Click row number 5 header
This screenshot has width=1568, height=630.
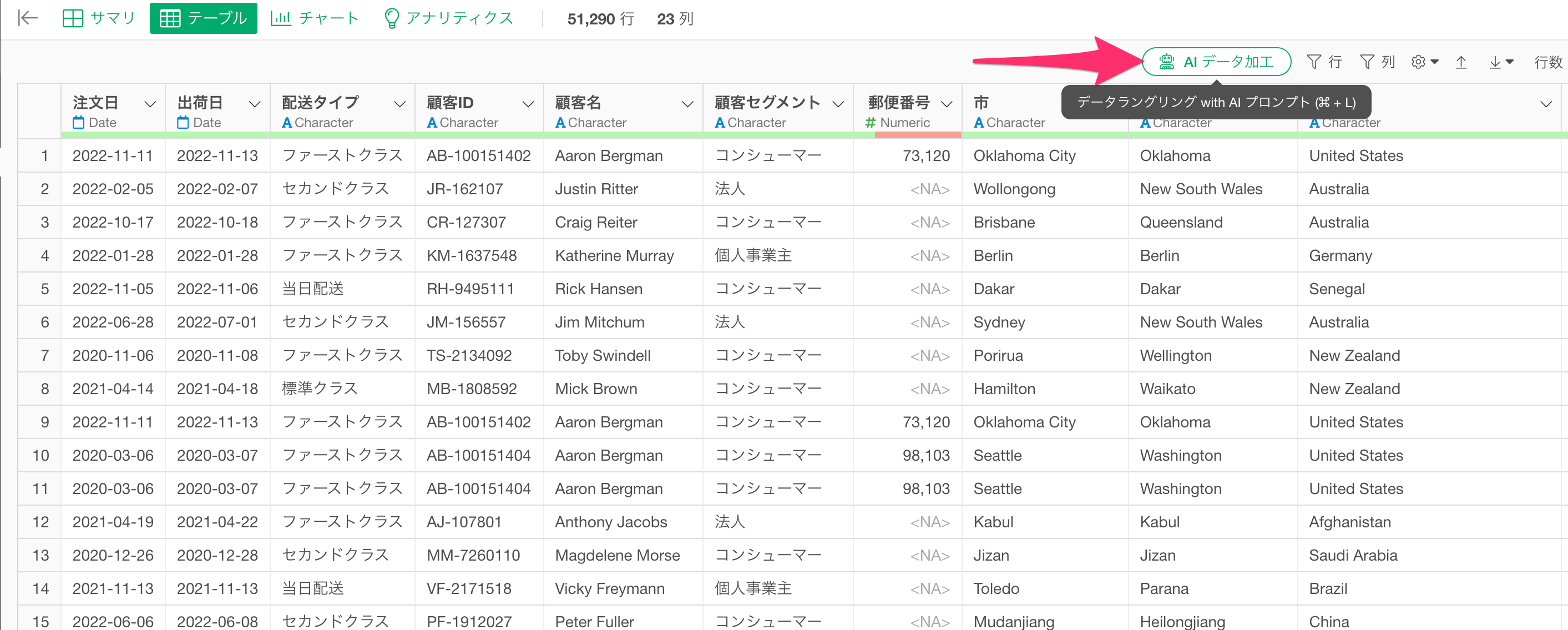point(44,289)
